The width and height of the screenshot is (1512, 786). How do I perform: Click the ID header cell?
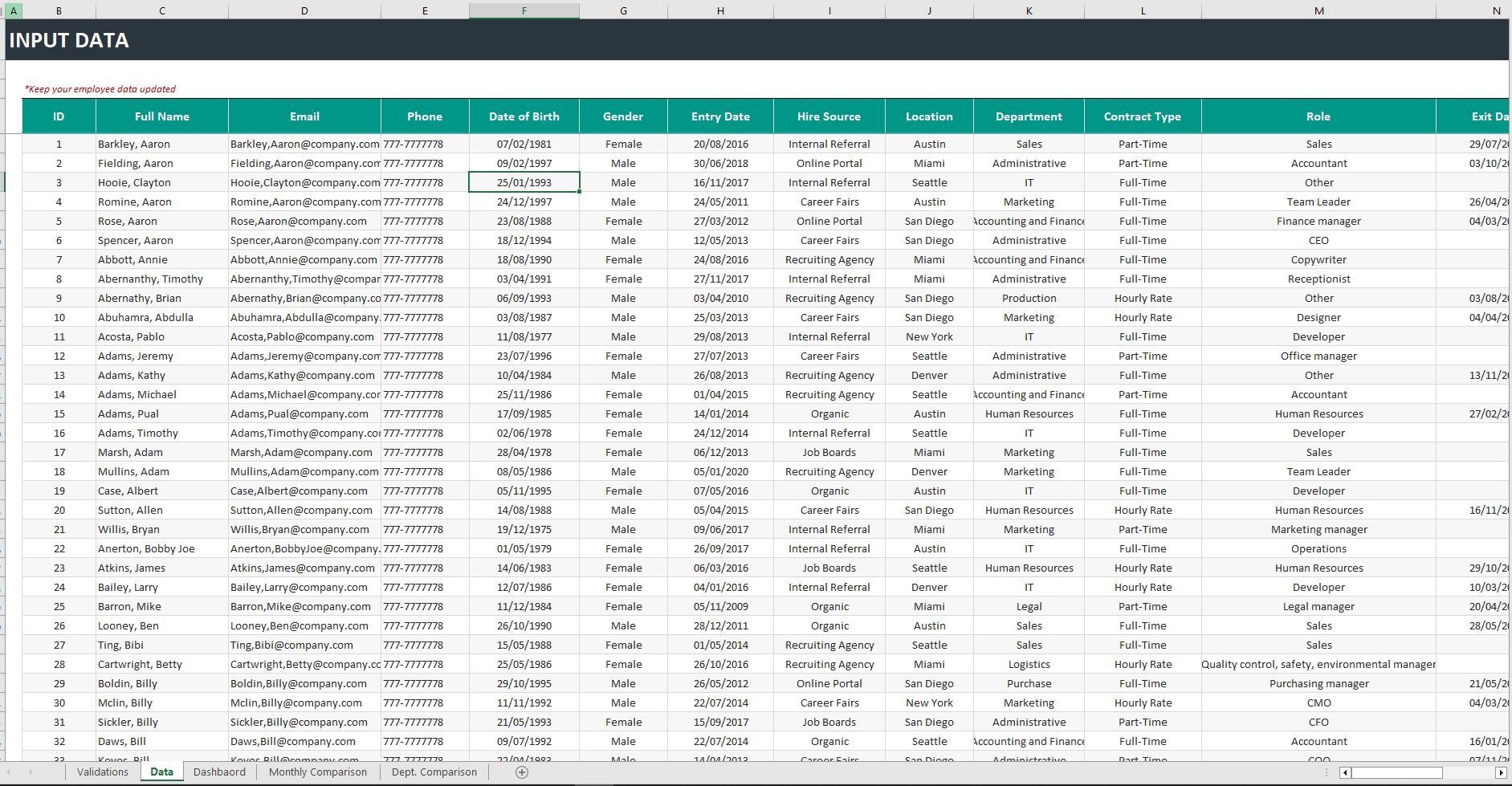59,116
